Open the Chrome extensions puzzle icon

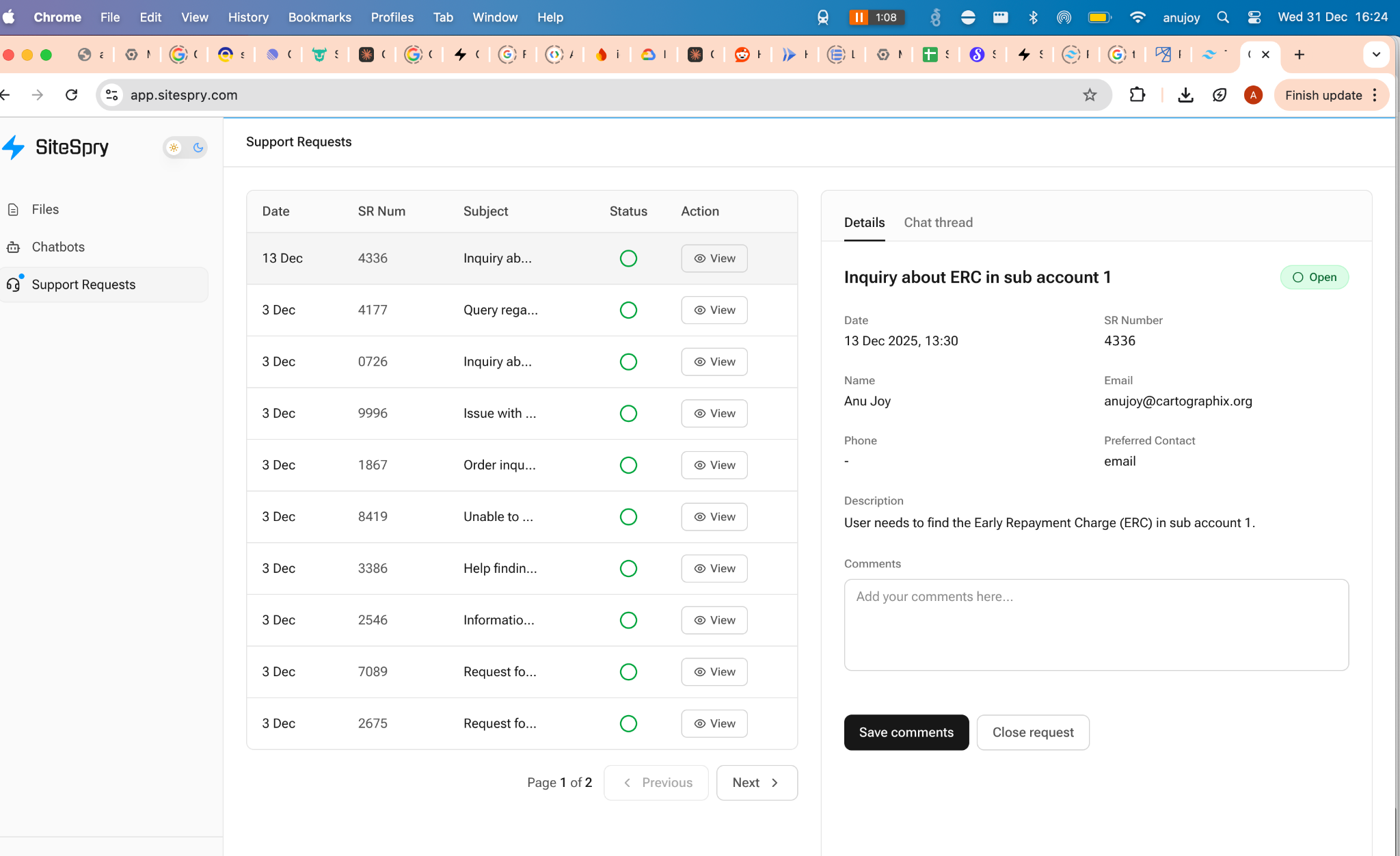[1137, 95]
